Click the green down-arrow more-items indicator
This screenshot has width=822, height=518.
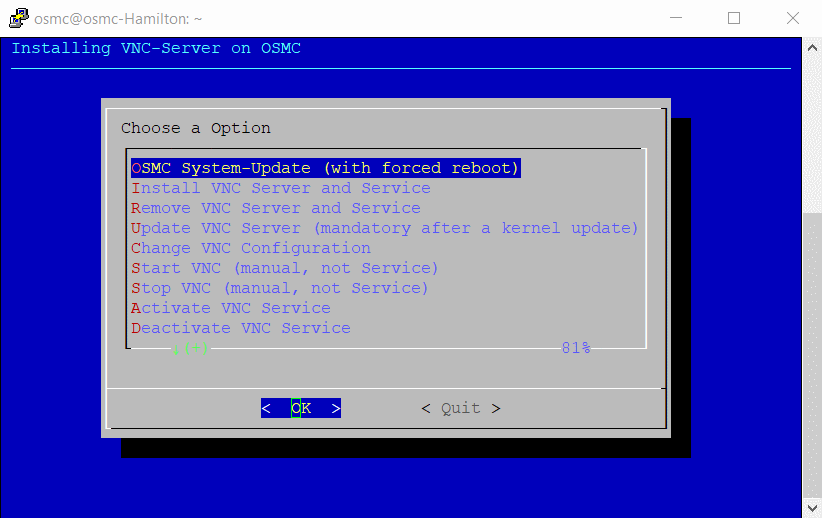pyautogui.click(x=190, y=348)
